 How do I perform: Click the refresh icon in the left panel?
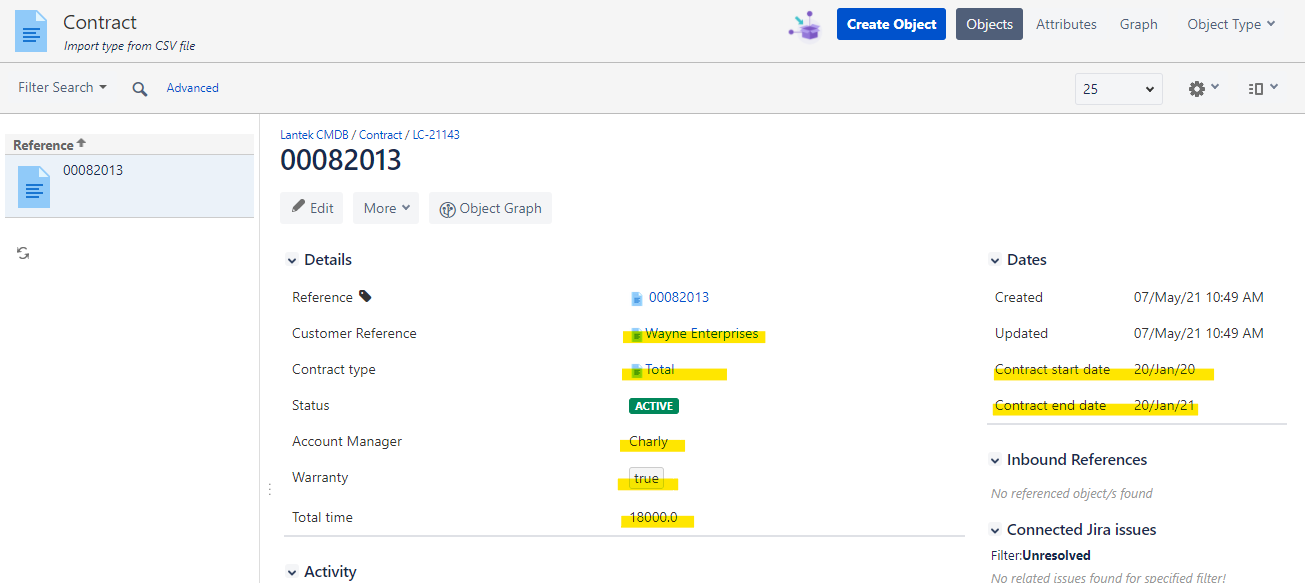(x=23, y=254)
